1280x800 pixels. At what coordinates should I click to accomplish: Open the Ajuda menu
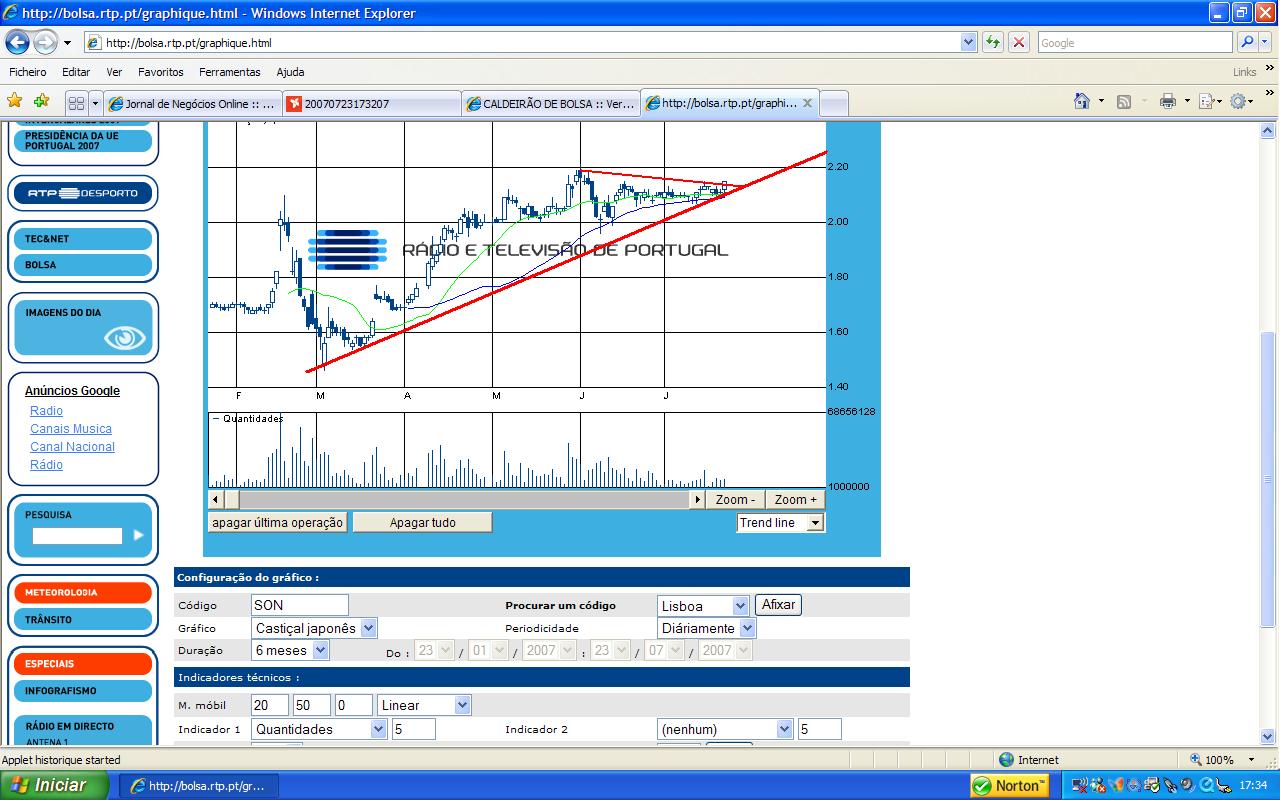pos(290,72)
